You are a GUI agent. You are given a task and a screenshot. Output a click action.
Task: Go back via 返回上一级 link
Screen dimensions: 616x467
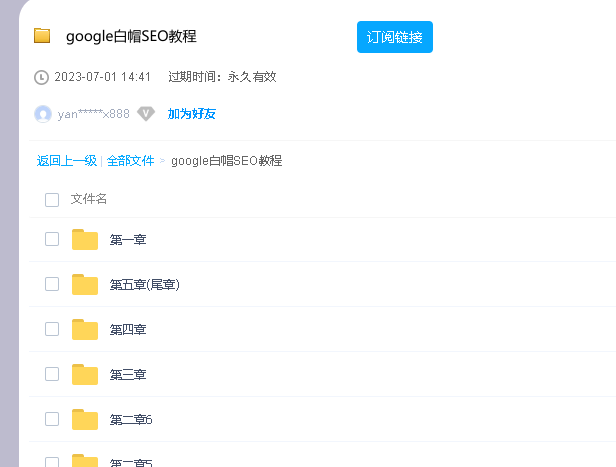point(66,161)
